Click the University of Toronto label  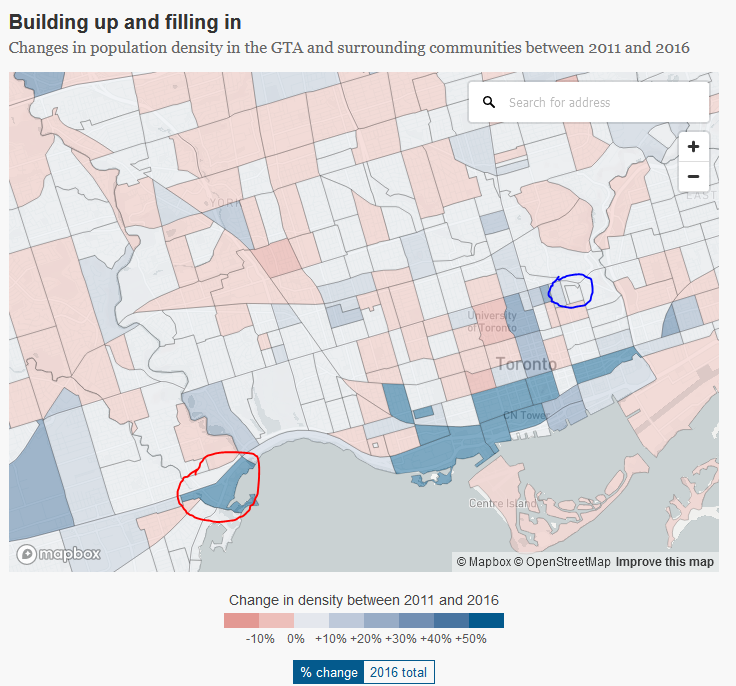(492, 321)
